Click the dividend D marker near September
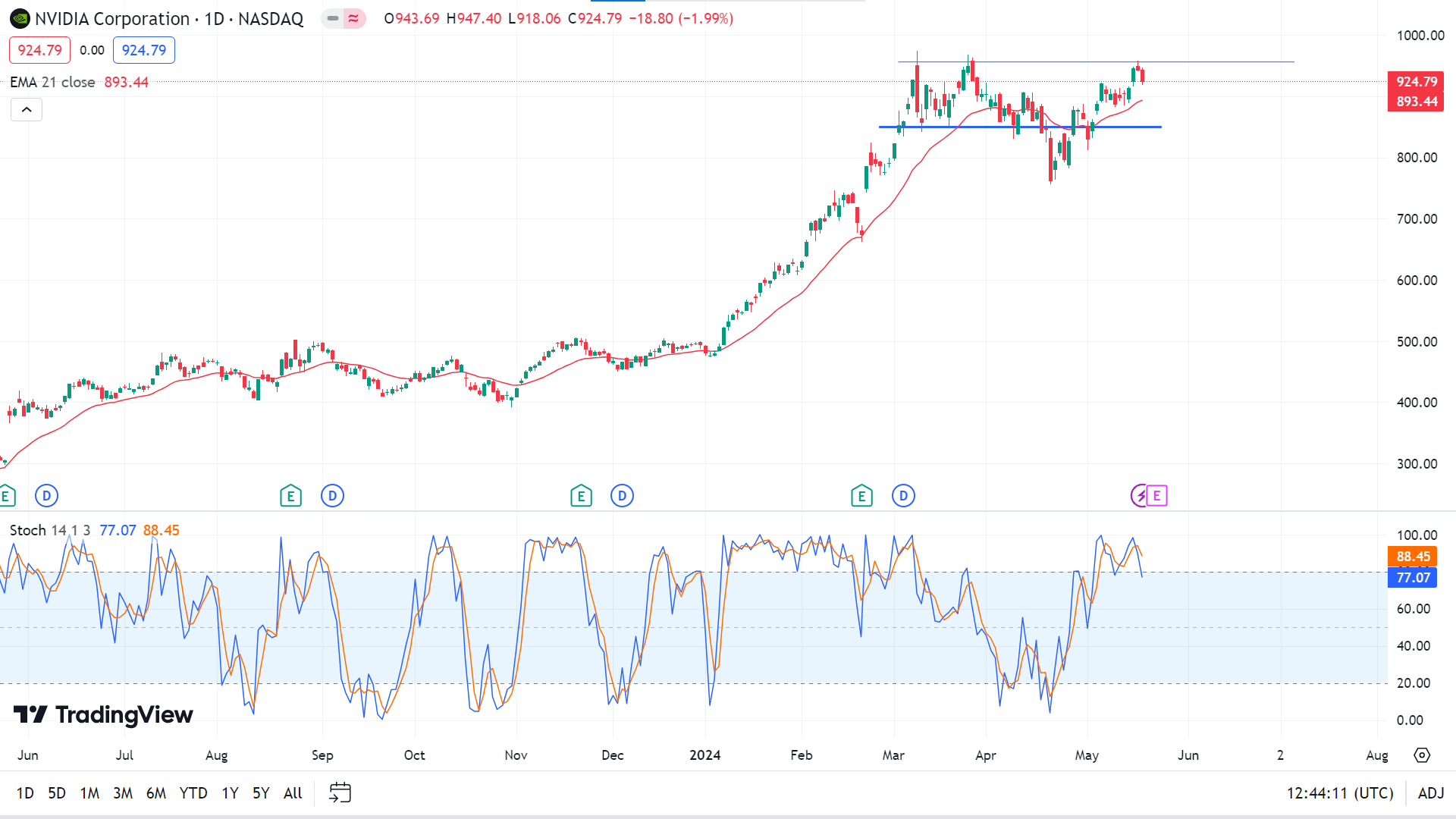Screen dimensions: 1456x819 click(332, 496)
